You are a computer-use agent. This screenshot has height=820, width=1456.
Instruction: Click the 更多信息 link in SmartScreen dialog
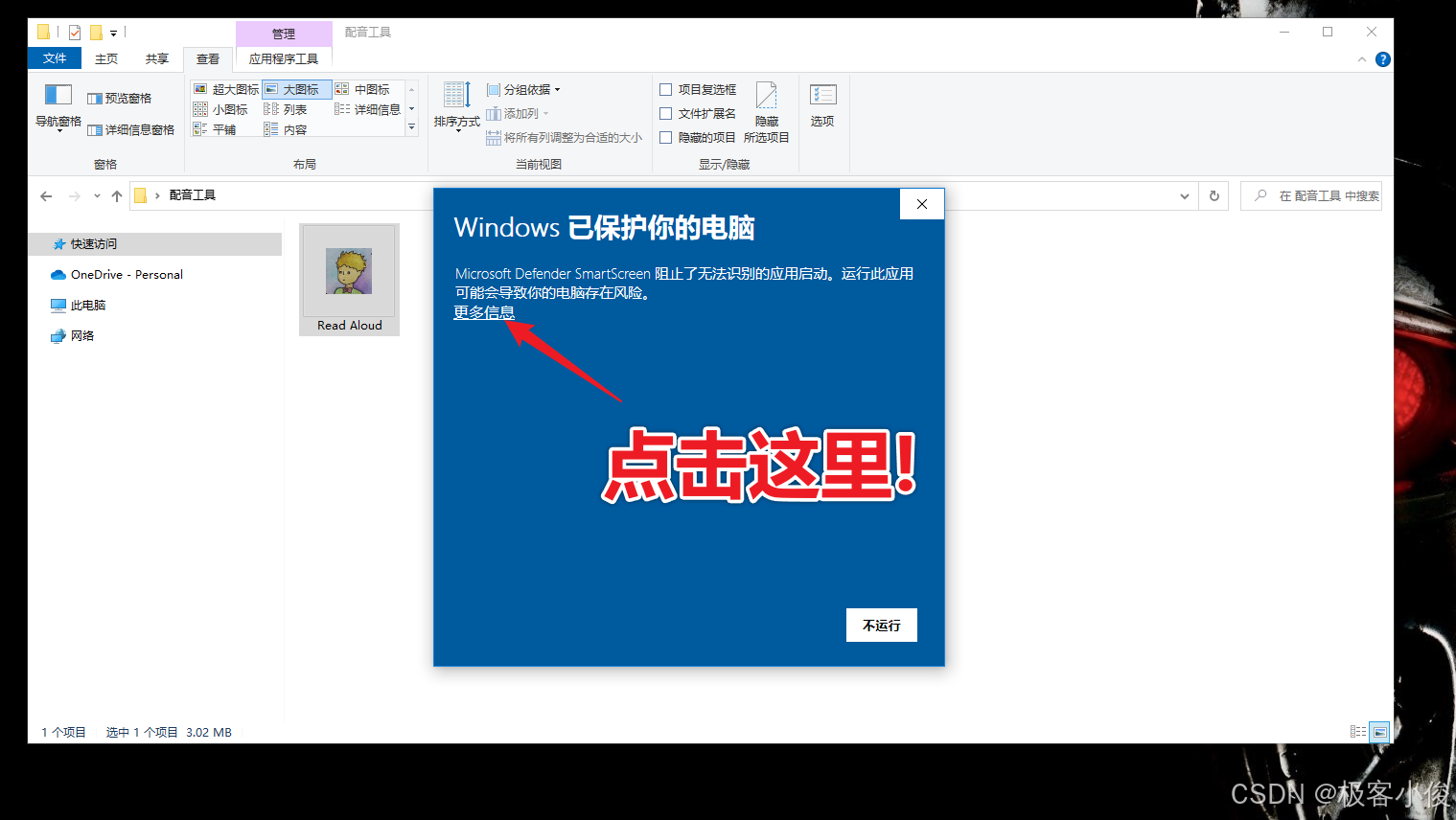click(x=484, y=312)
